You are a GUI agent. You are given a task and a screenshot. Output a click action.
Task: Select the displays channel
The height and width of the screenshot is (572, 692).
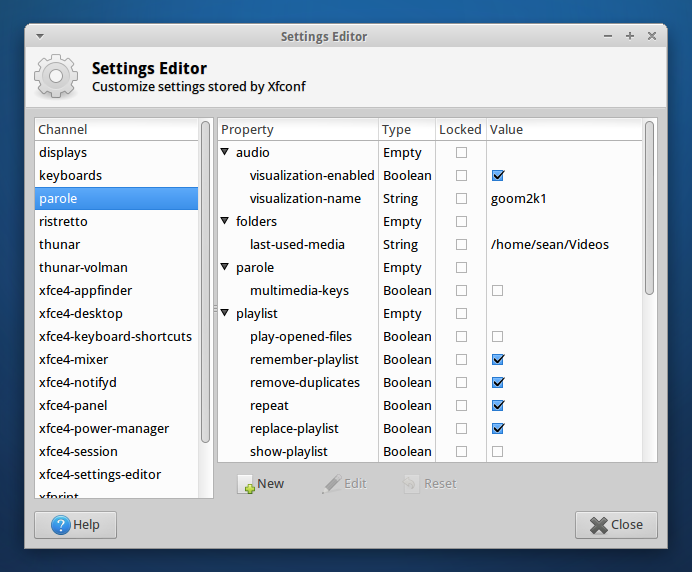point(117,153)
